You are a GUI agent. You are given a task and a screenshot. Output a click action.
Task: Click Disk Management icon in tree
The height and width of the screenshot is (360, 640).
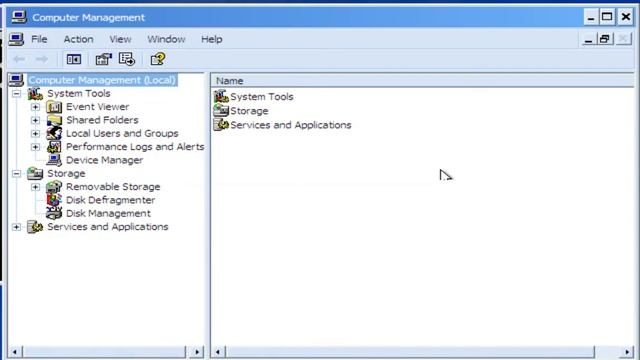pos(54,213)
